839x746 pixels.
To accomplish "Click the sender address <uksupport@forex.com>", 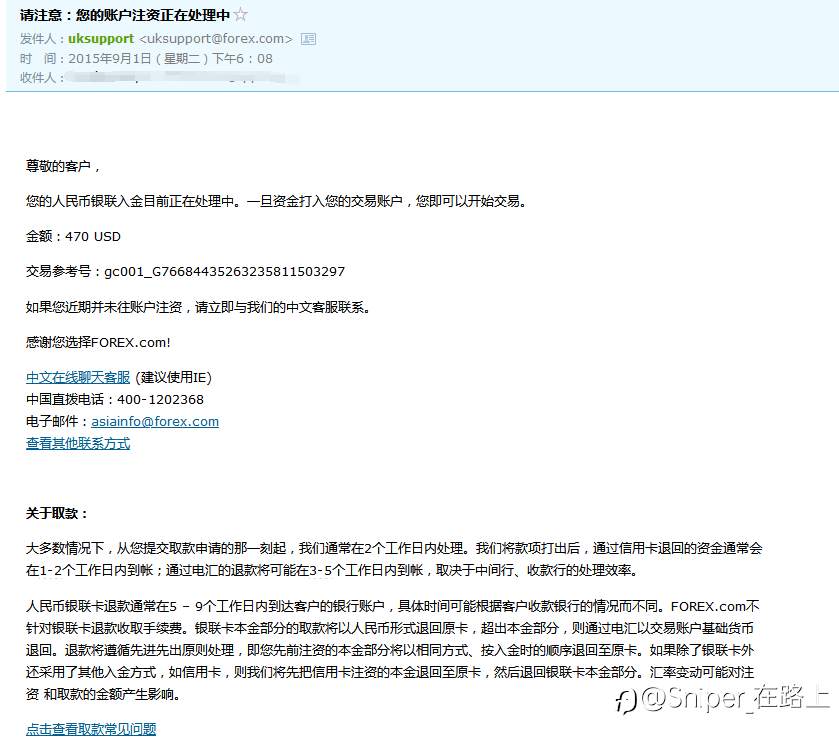I will 216,39.
